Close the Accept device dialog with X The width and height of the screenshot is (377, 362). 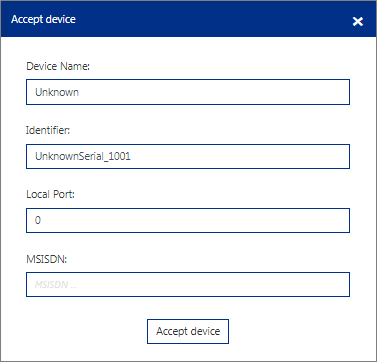tap(358, 21)
